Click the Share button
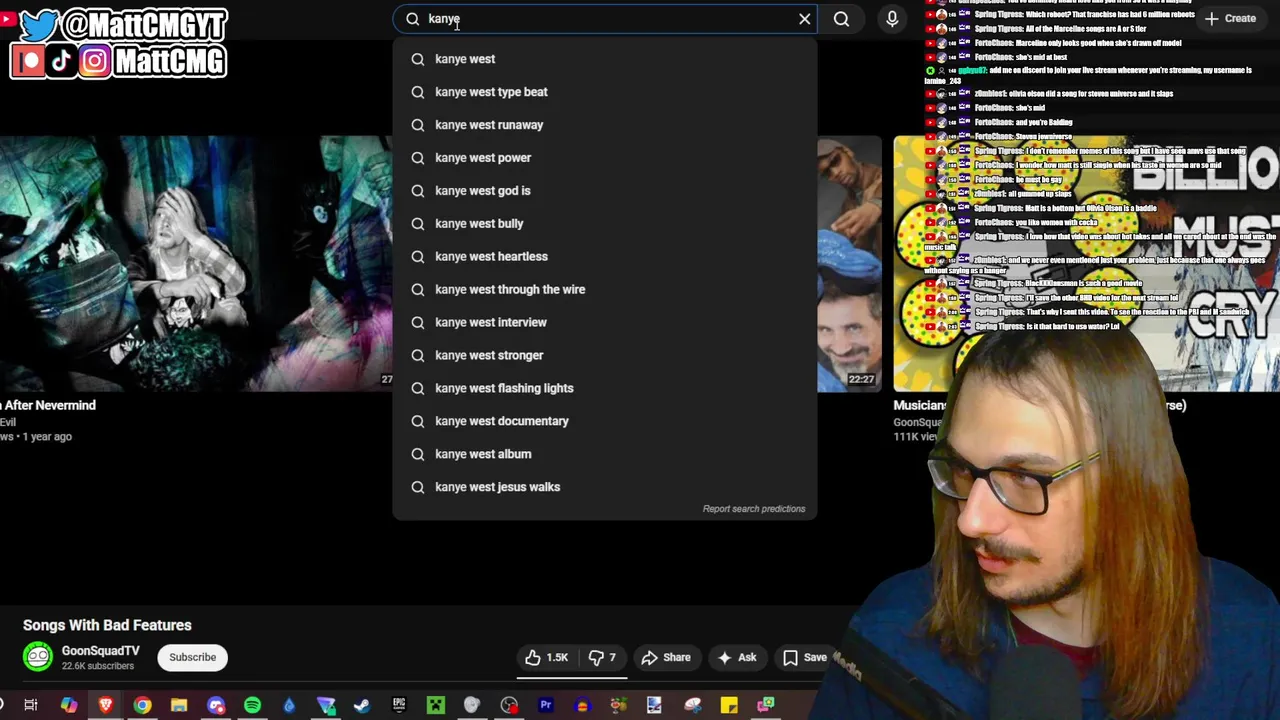Image resolution: width=1280 pixels, height=720 pixels. tap(666, 657)
